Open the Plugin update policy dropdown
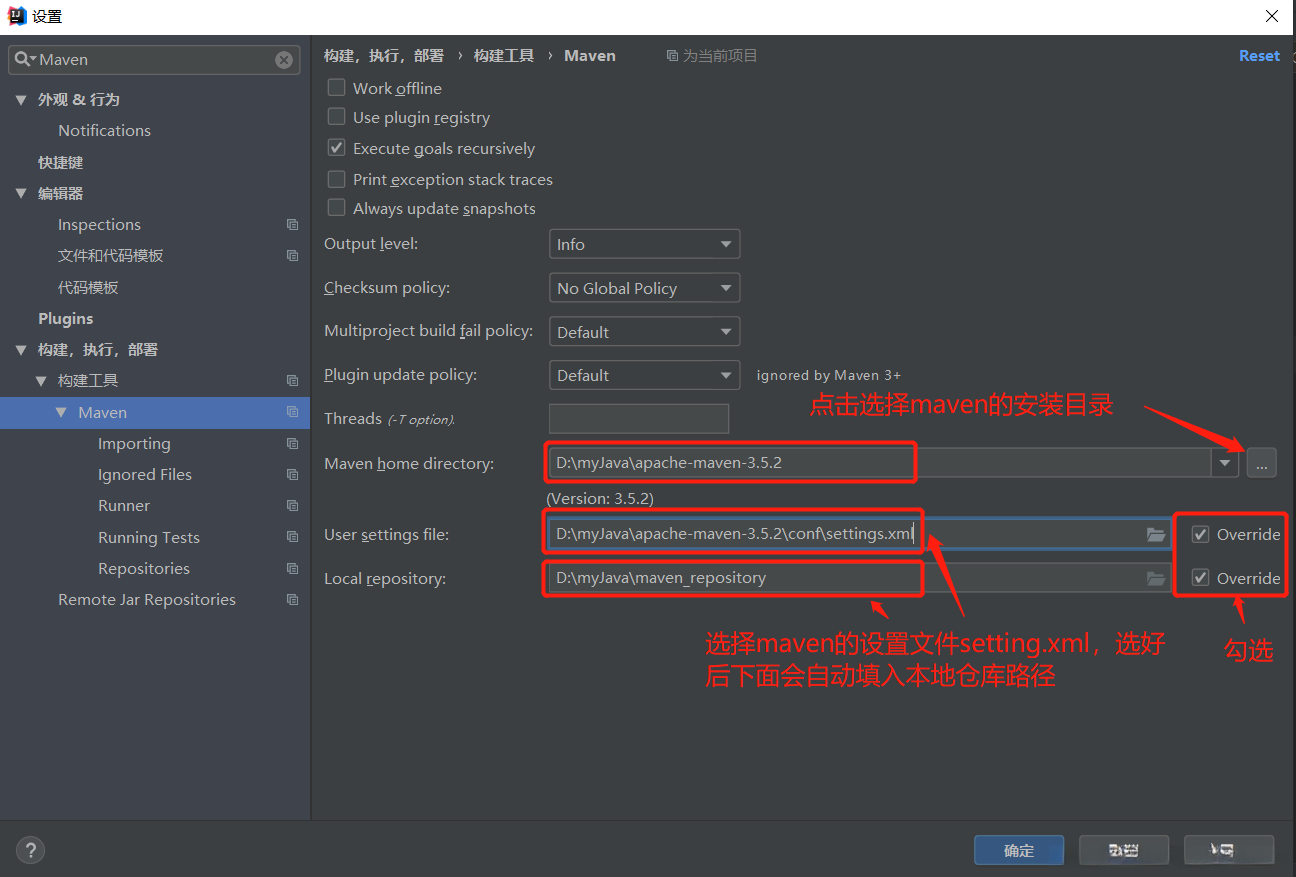Viewport: 1296px width, 877px height. [644, 375]
